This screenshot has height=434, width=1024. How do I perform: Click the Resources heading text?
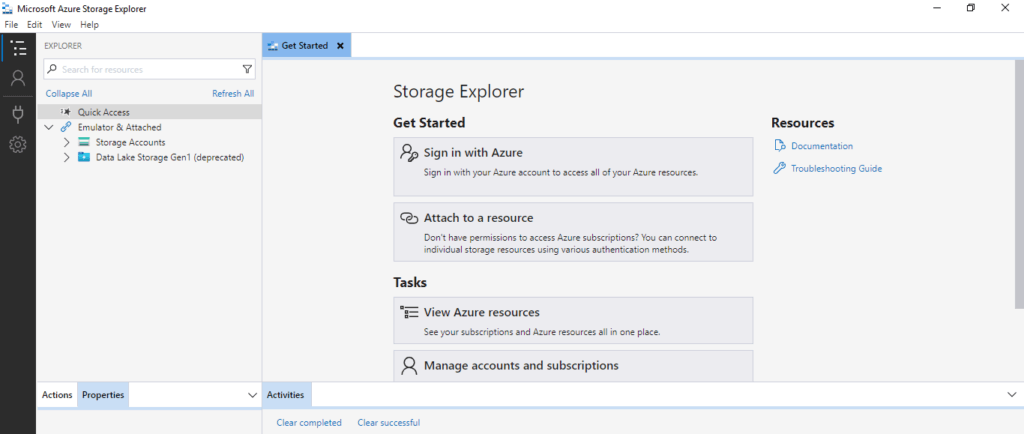(803, 123)
